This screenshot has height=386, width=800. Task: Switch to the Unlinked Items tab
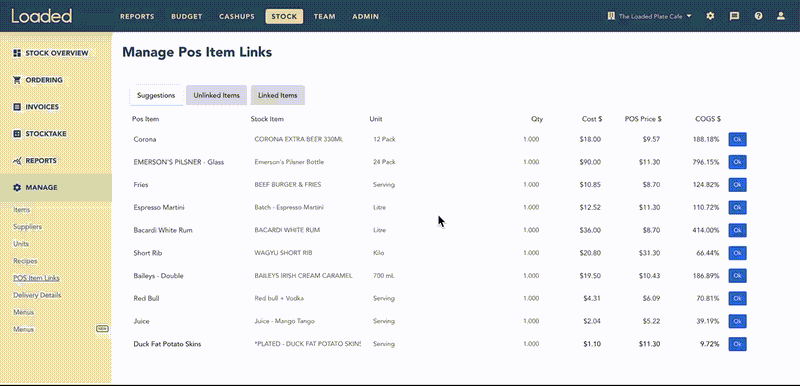(x=216, y=95)
